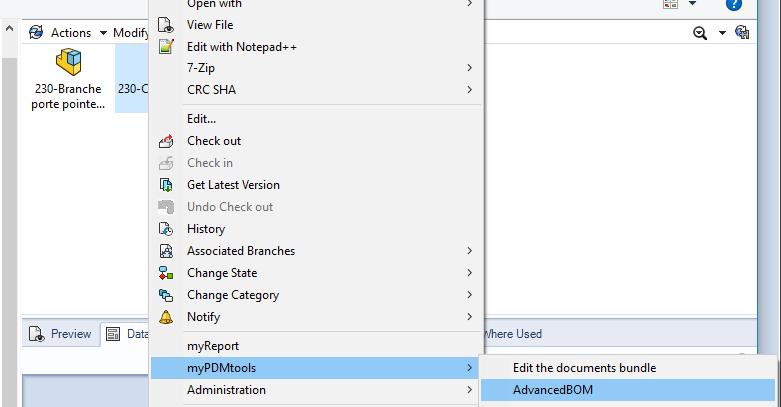Image resolution: width=781 pixels, height=407 pixels.
Task: Click the blue help question mark icon
Action: tap(734, 4)
